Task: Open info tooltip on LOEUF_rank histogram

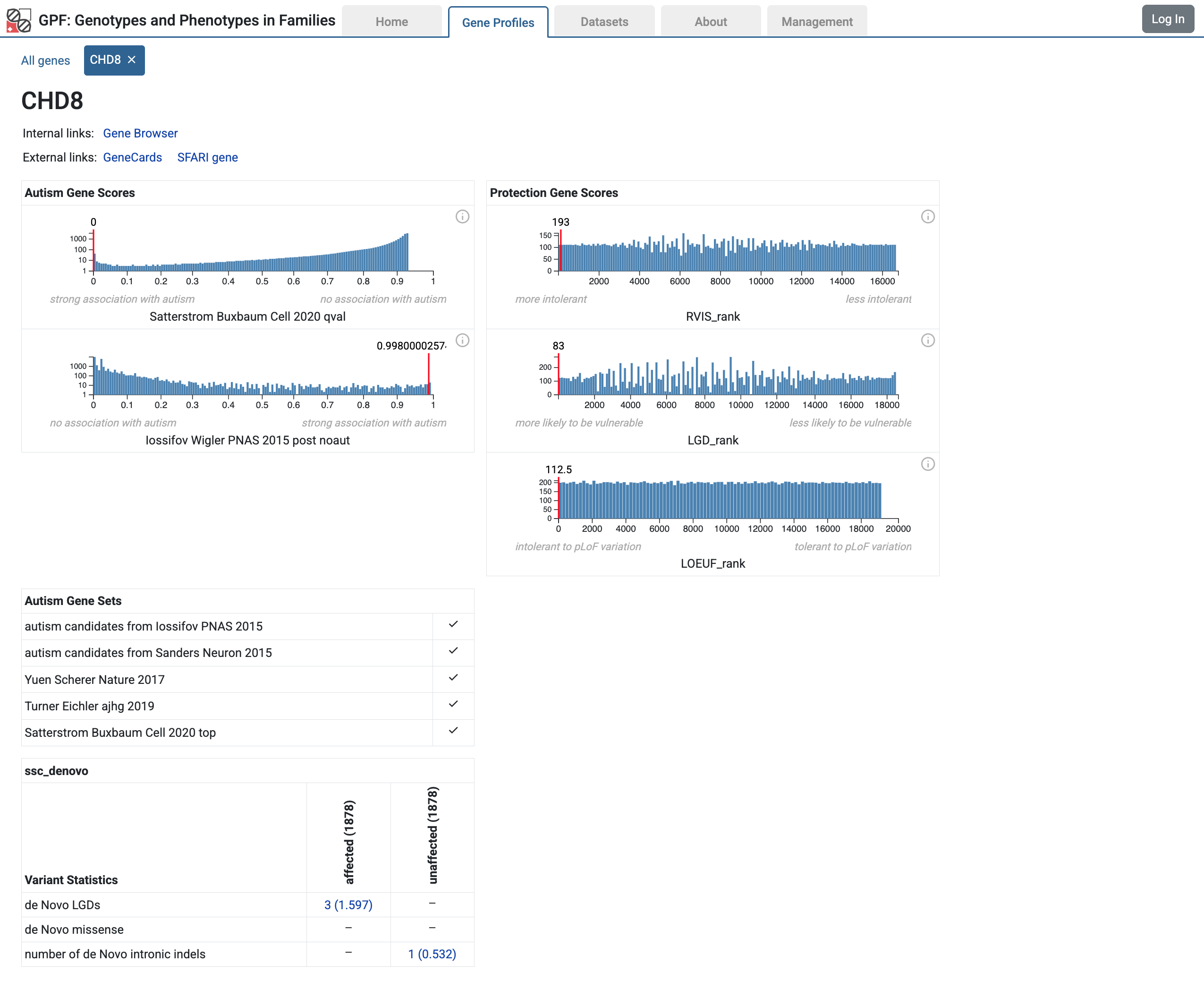Action: [929, 465]
